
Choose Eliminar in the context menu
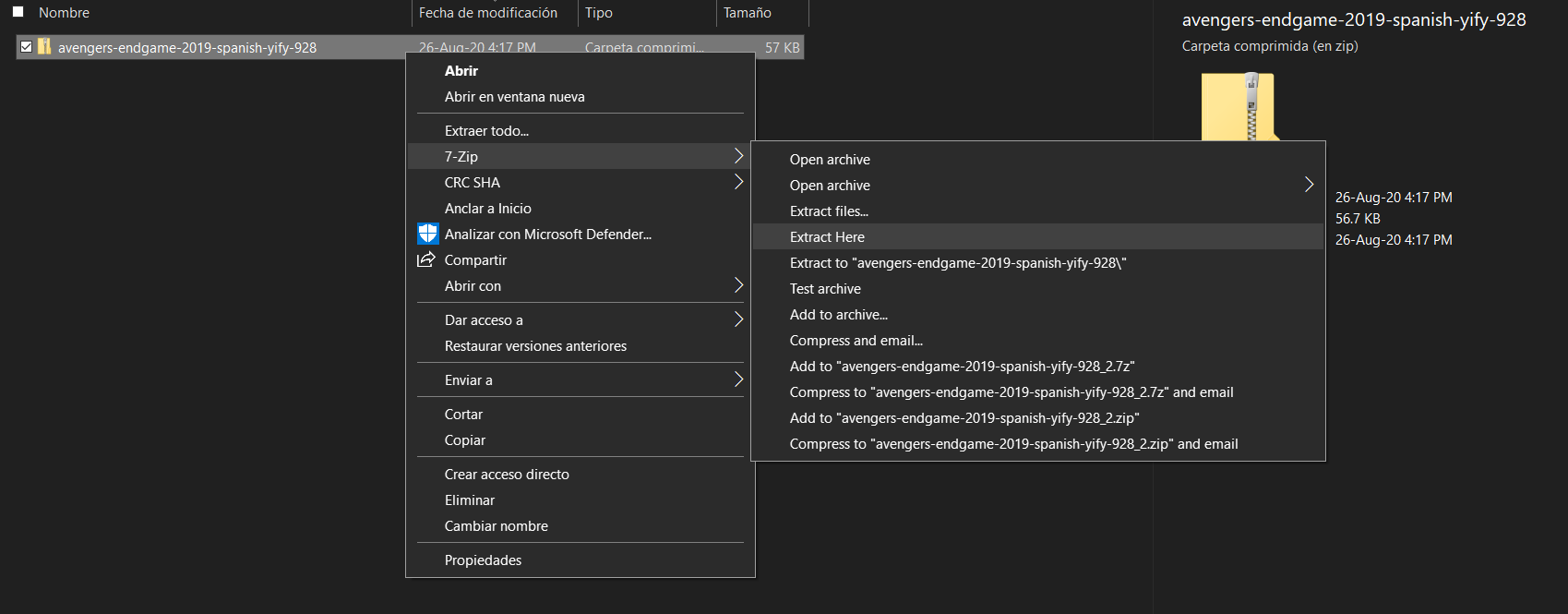coord(581,500)
